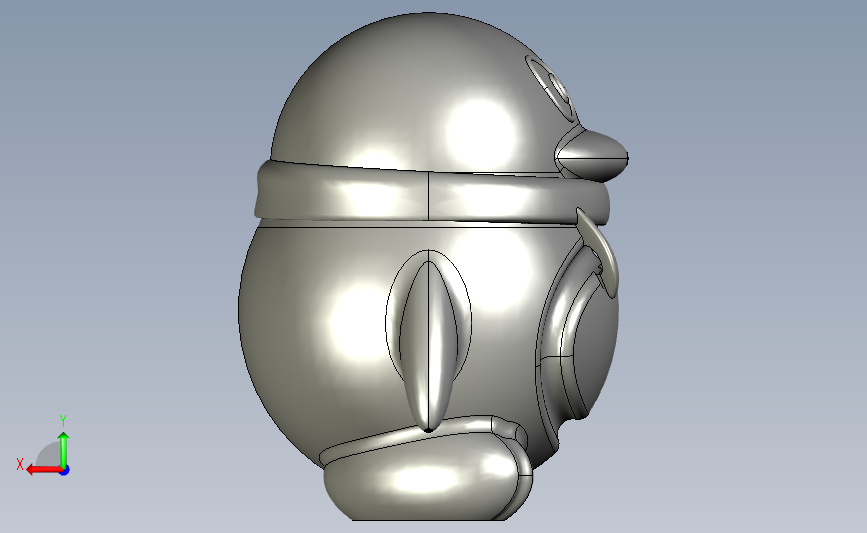Click the green Y axis arrow of triad
This screenshot has width=867, height=533.
tap(64, 449)
